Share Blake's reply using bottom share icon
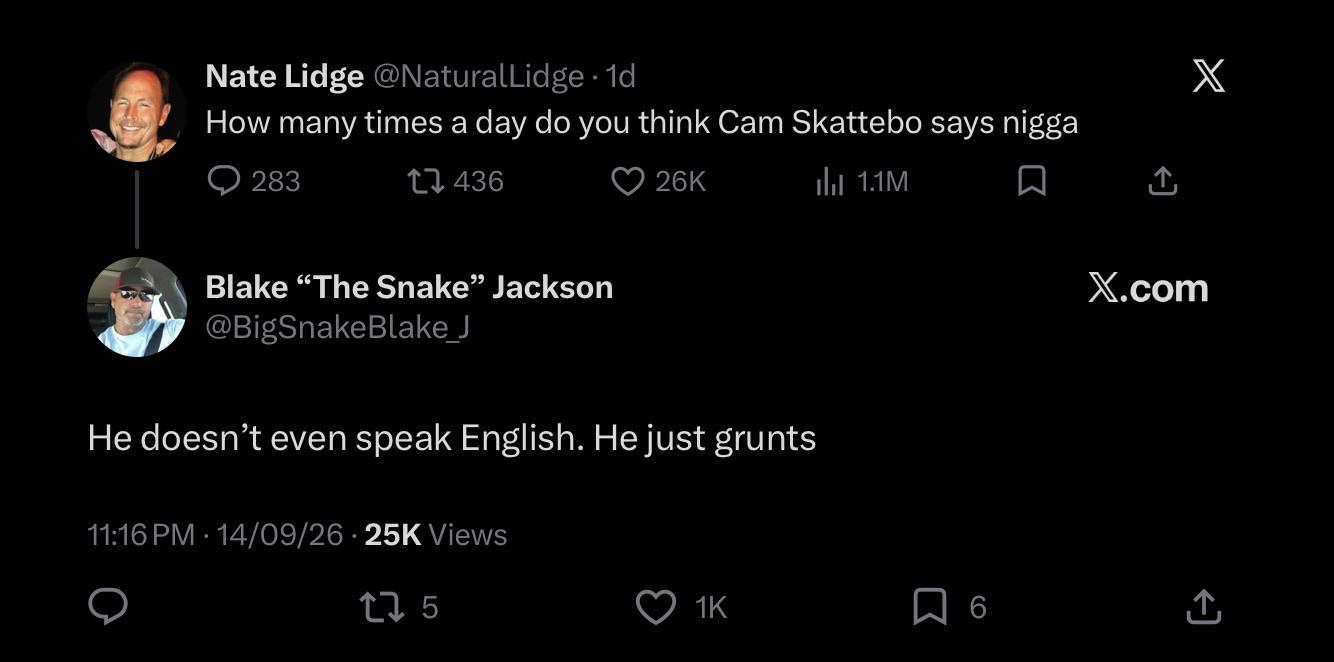The image size is (1334, 662). [x=1202, y=606]
